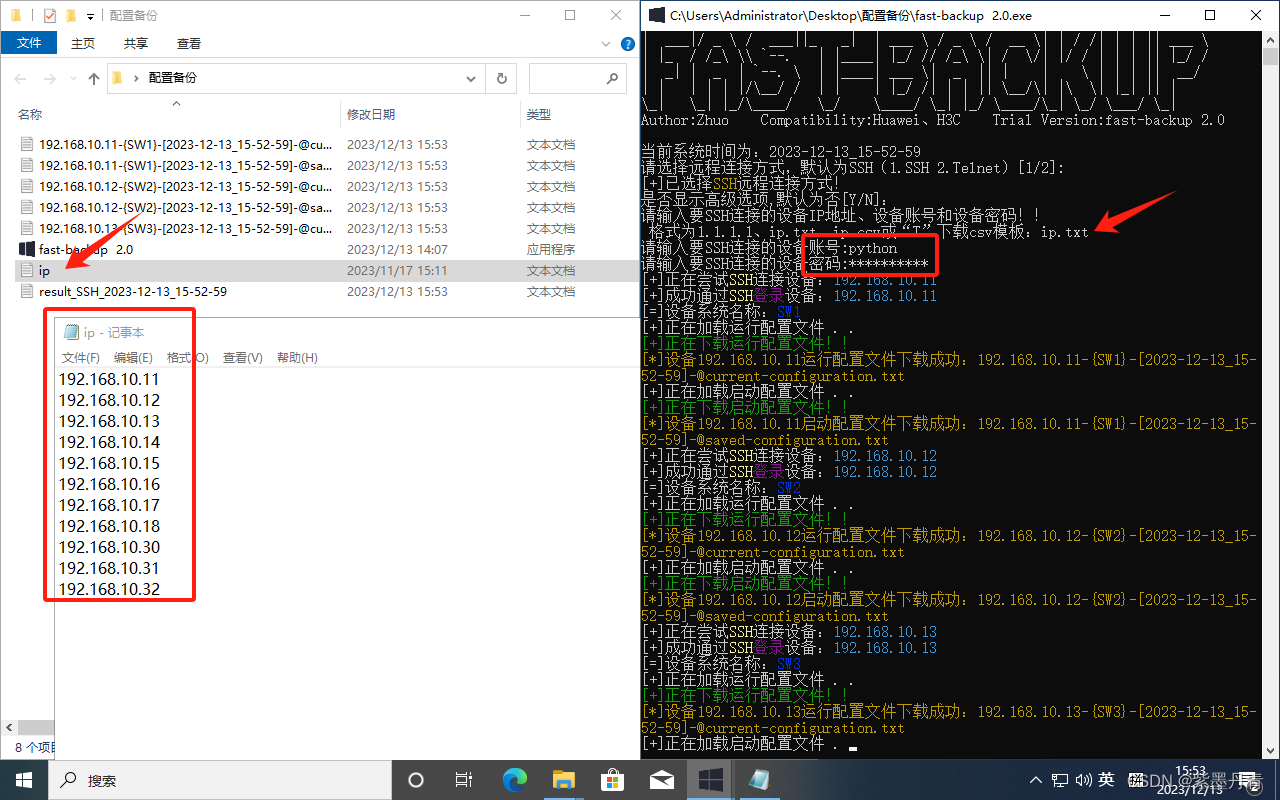
Task: Click the console window icon in fast-backup title bar
Action: point(657,16)
